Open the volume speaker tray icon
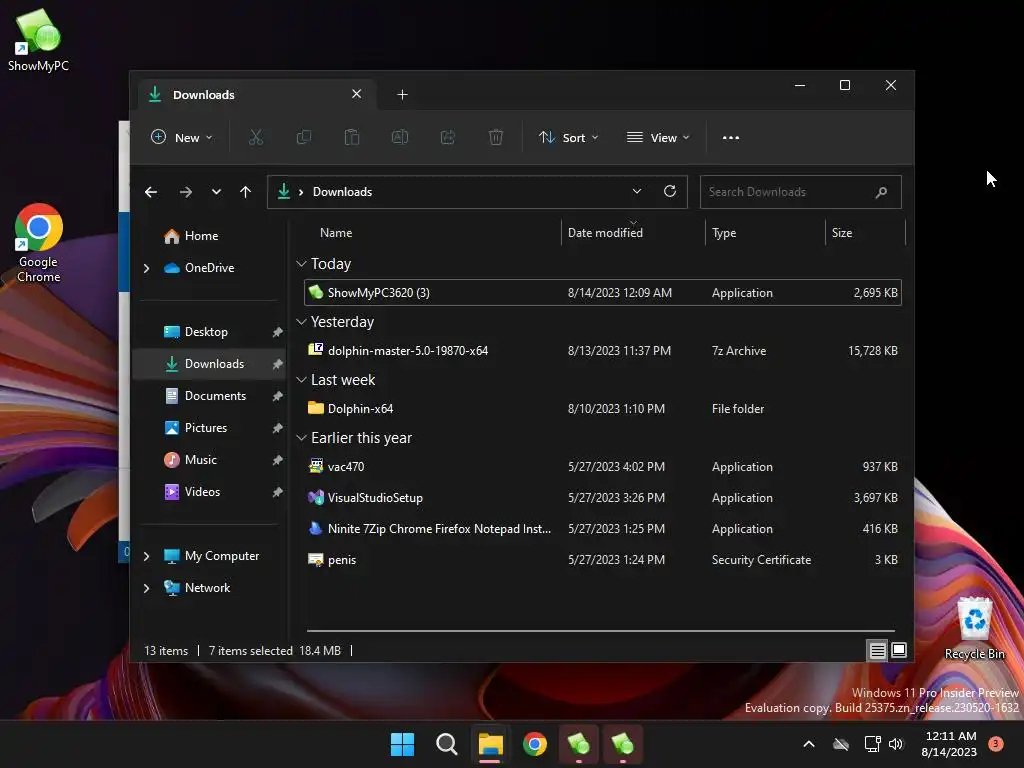The image size is (1024, 768). click(x=896, y=744)
